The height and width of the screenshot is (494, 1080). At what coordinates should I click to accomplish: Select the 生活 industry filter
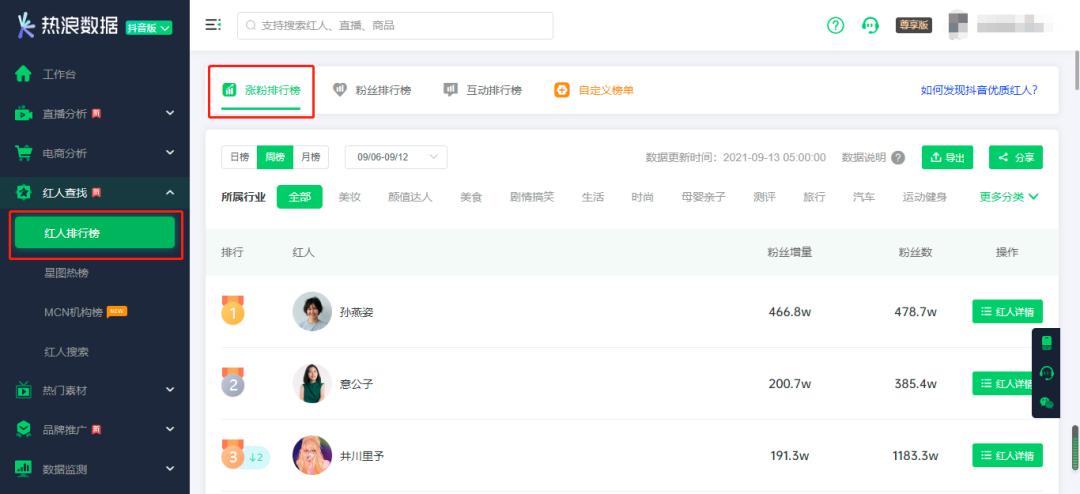click(593, 197)
